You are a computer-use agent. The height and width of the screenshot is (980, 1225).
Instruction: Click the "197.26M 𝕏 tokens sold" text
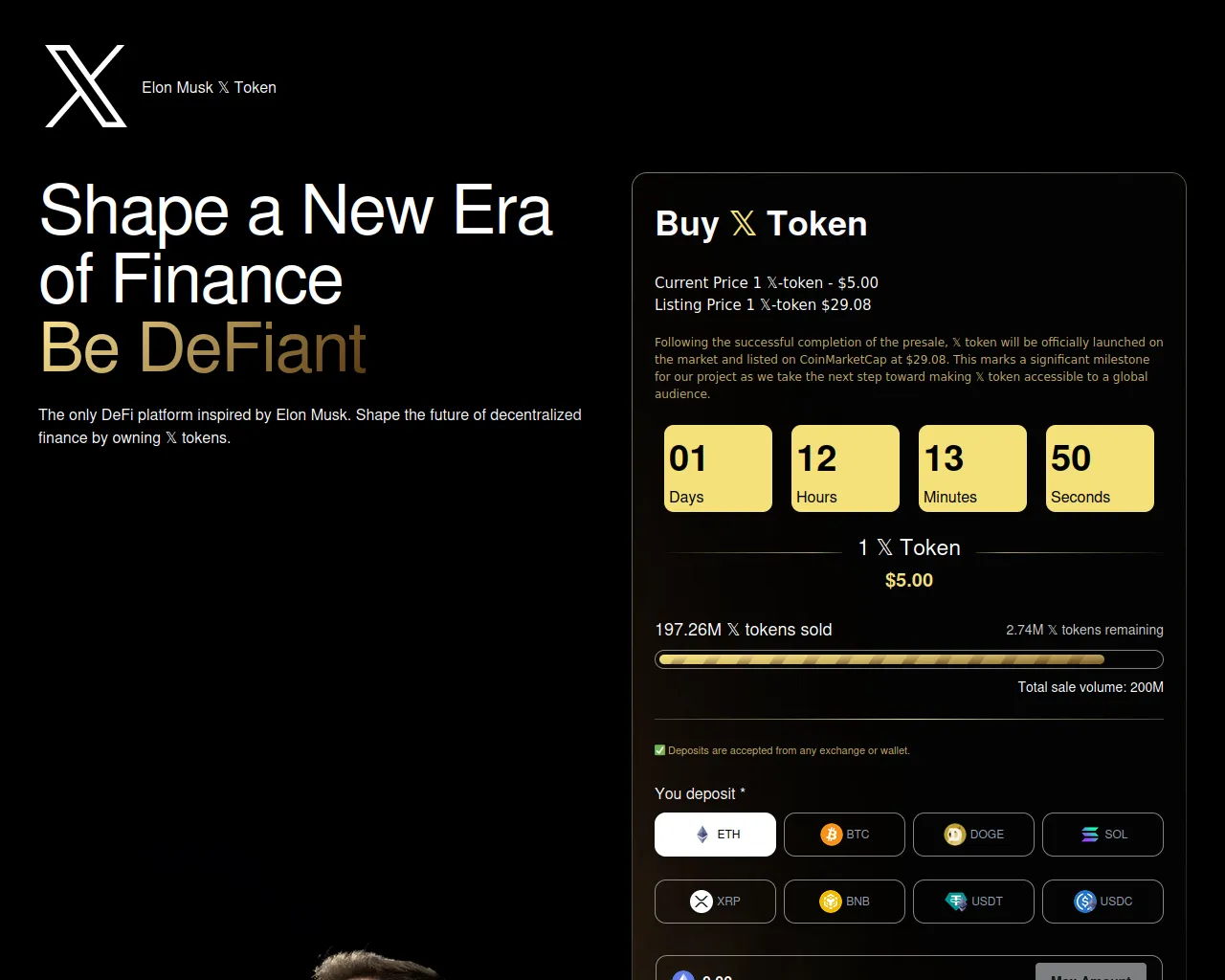[x=744, y=630]
